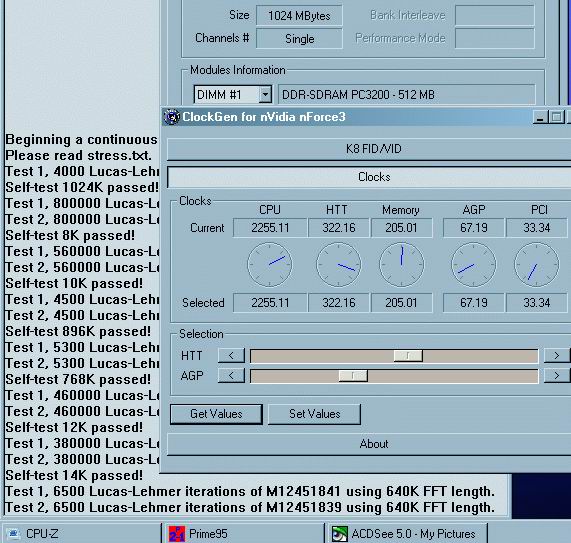Minimize the ClockGen window

coord(540,117)
